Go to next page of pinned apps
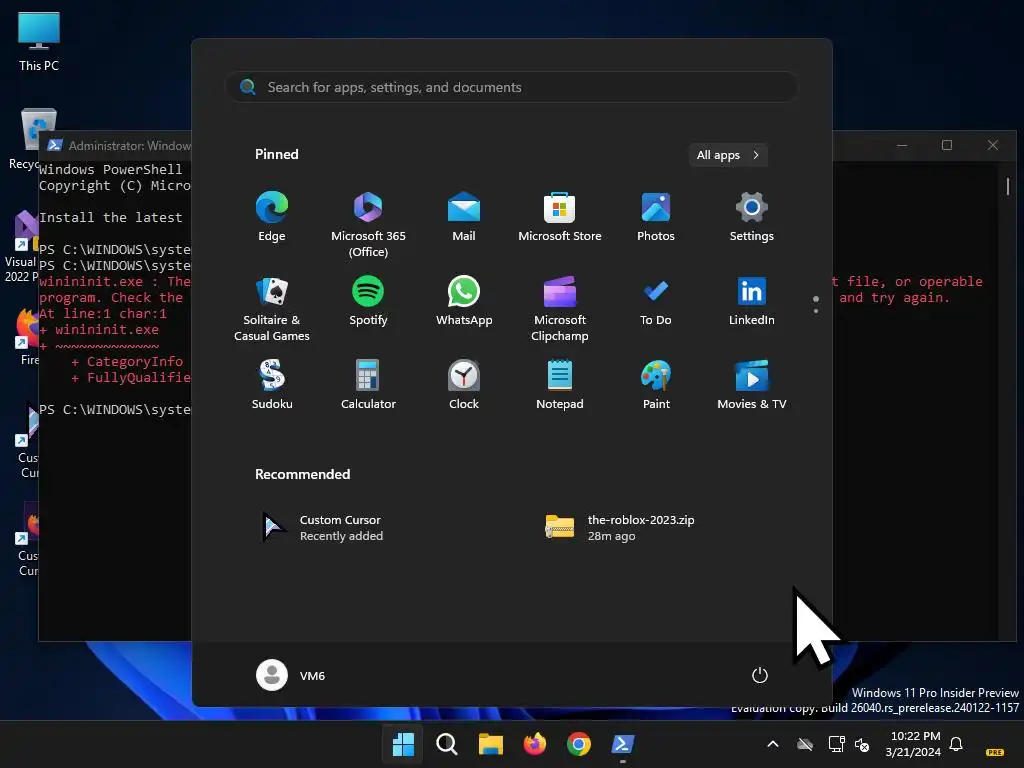1024x768 pixels. point(816,311)
